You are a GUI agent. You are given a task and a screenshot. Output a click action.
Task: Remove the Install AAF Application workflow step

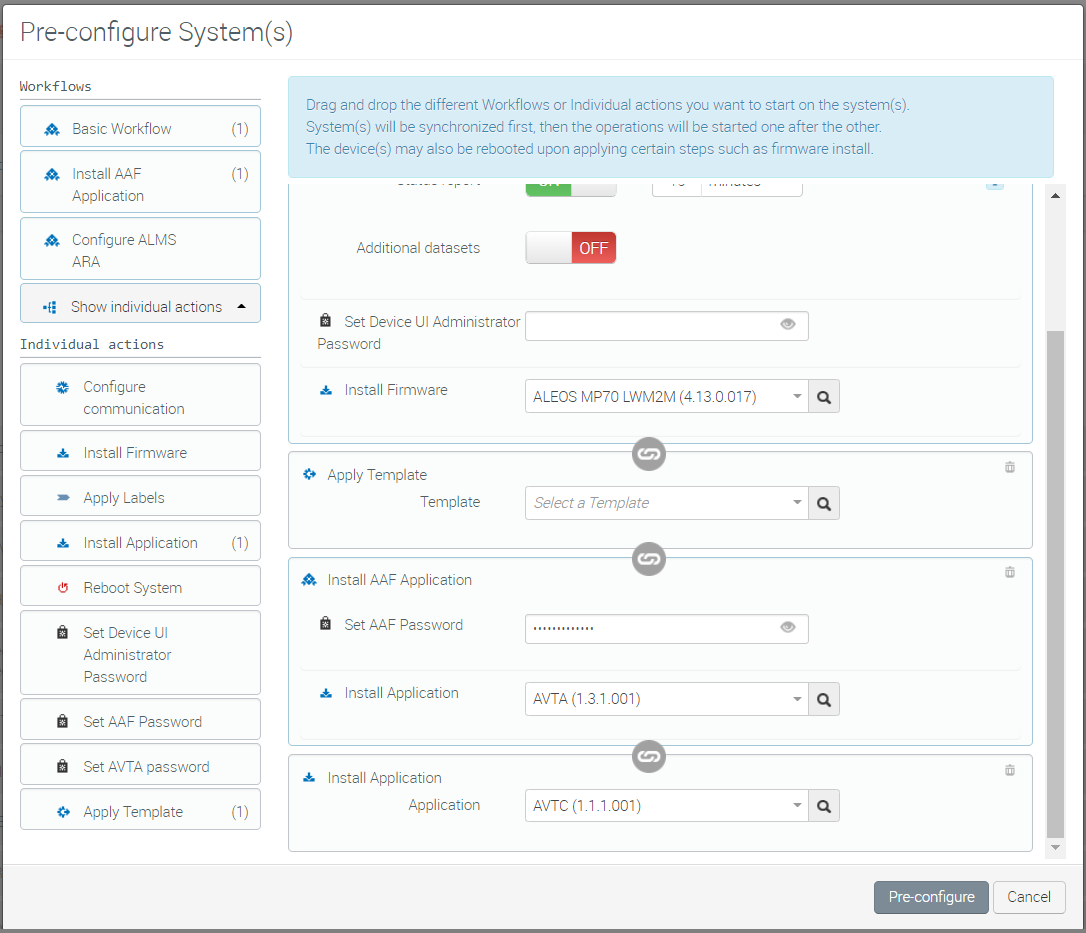pos(1010,572)
